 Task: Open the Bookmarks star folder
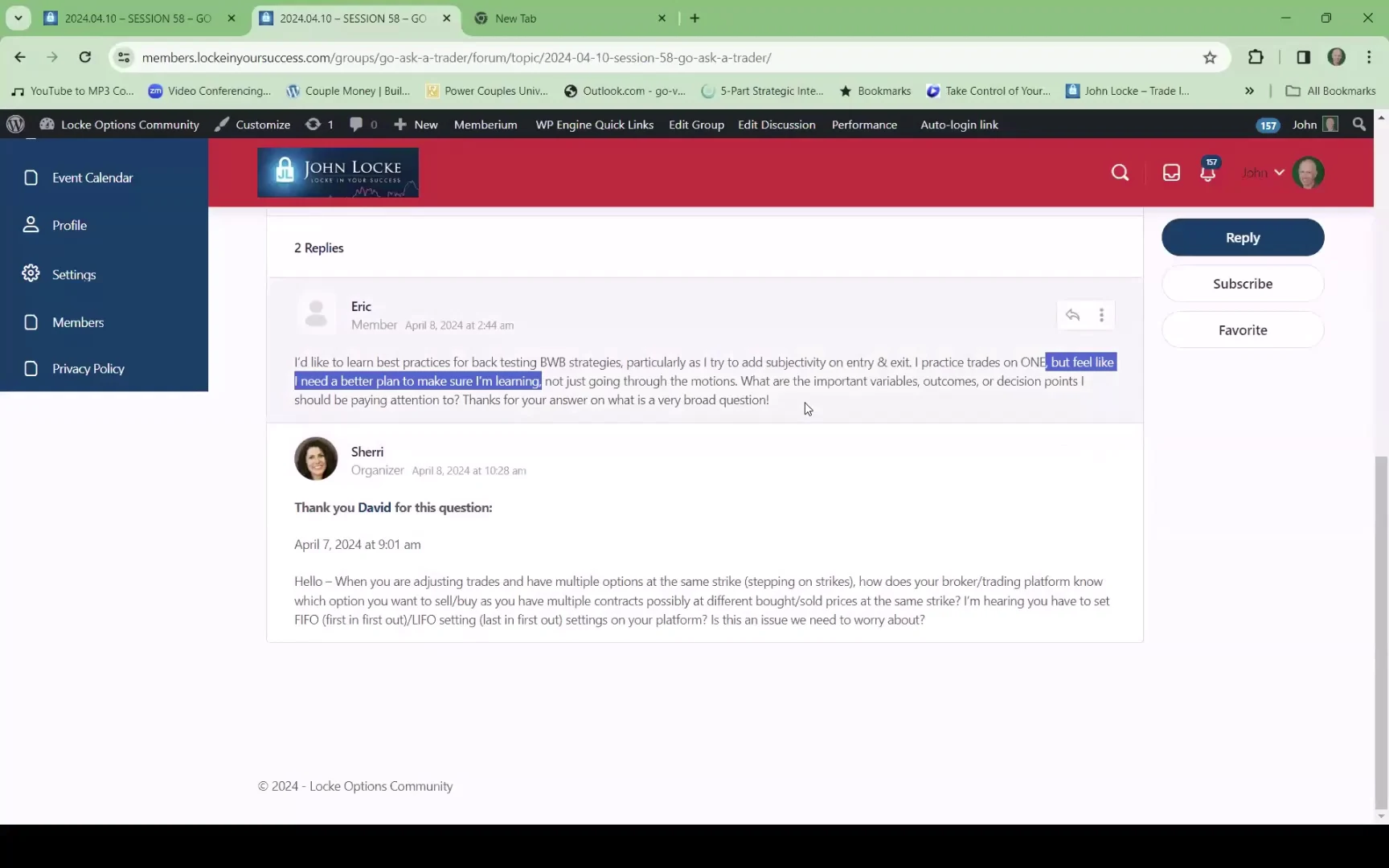[875, 91]
